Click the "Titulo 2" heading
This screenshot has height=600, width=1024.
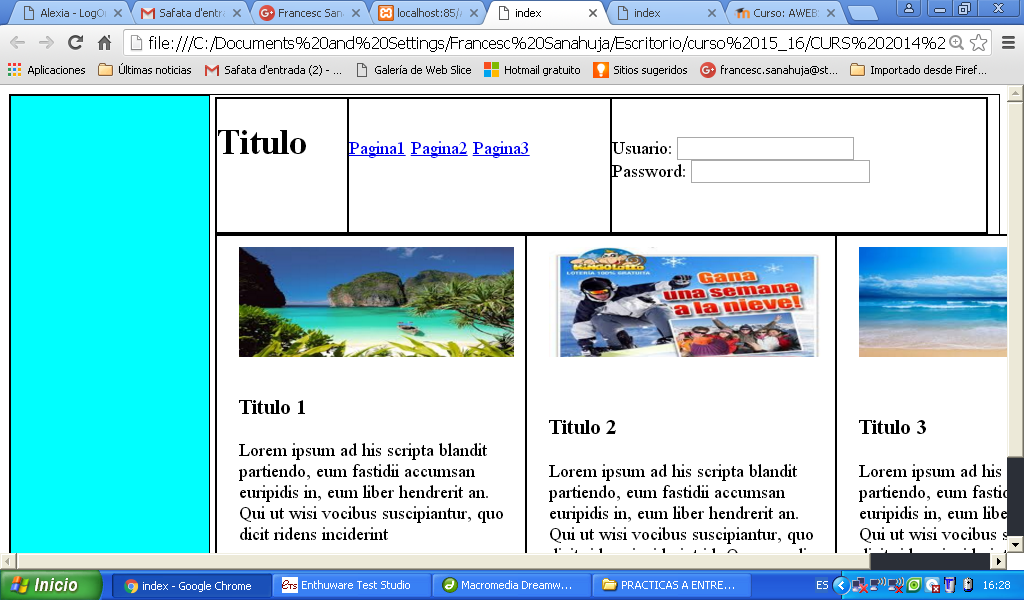click(x=583, y=428)
